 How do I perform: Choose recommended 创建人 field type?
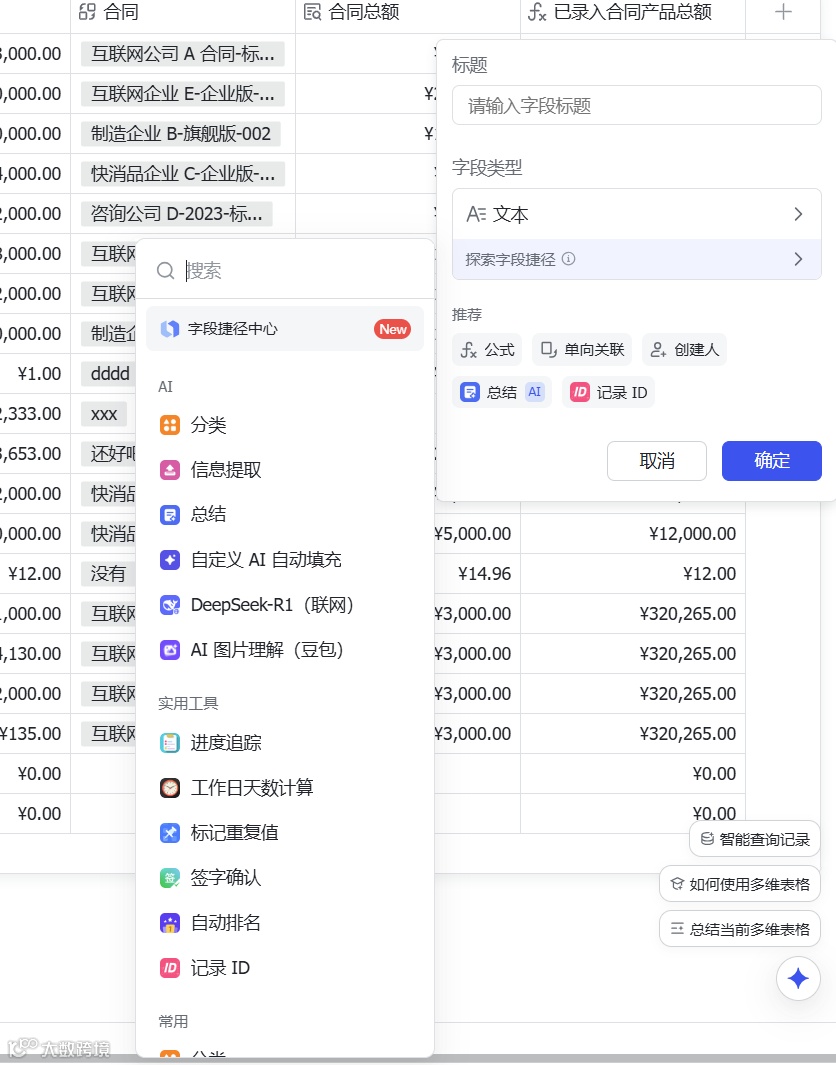coord(685,350)
